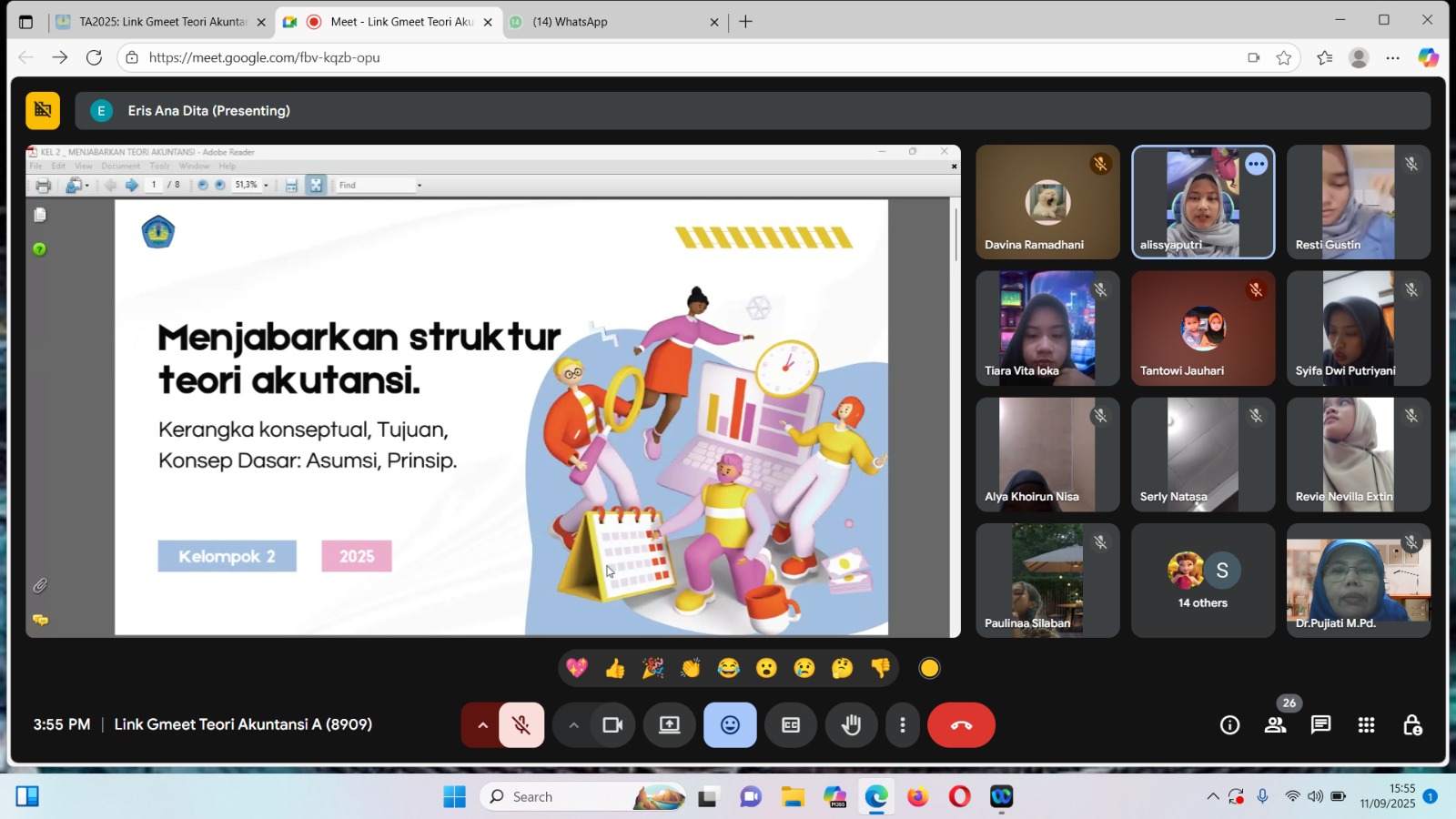Send the laughing face reaction
The height and width of the screenshot is (819, 1456).
pos(728,669)
